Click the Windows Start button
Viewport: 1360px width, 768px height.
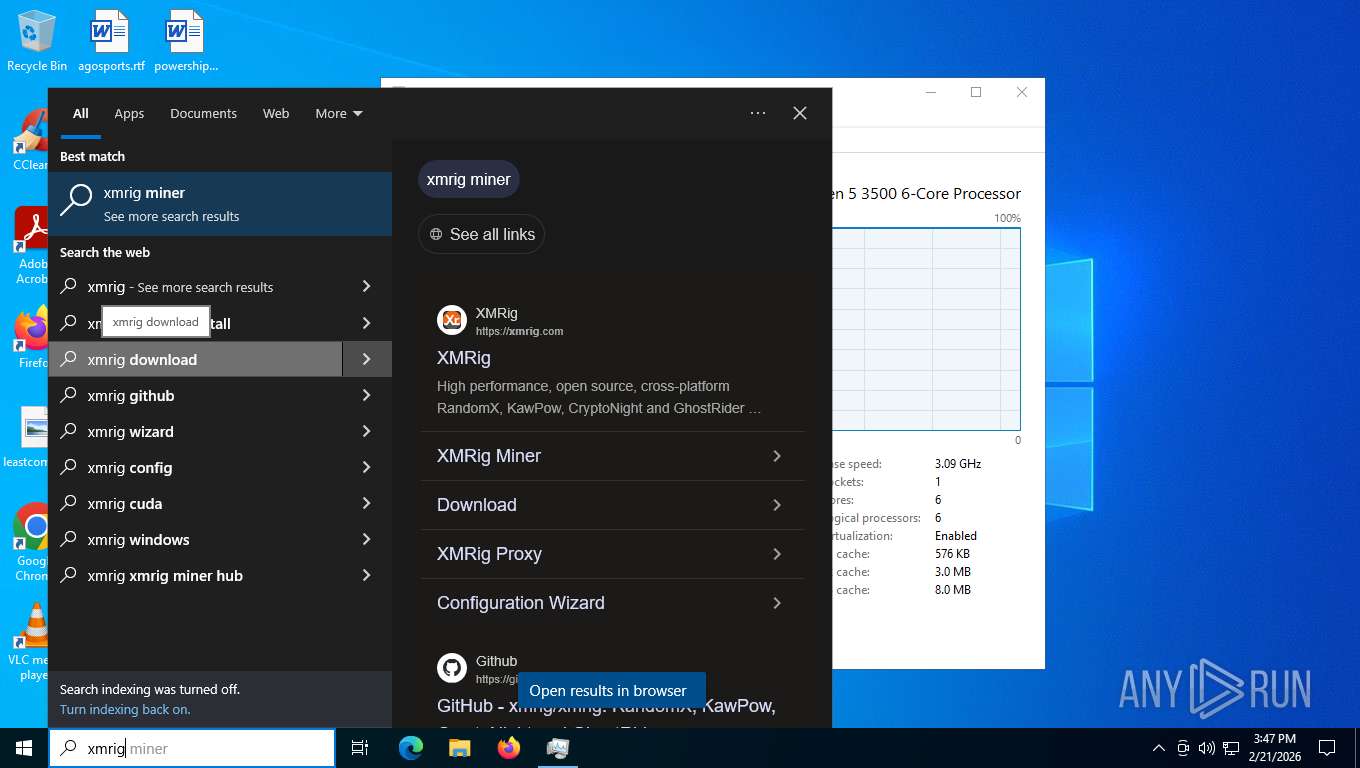click(x=24, y=748)
